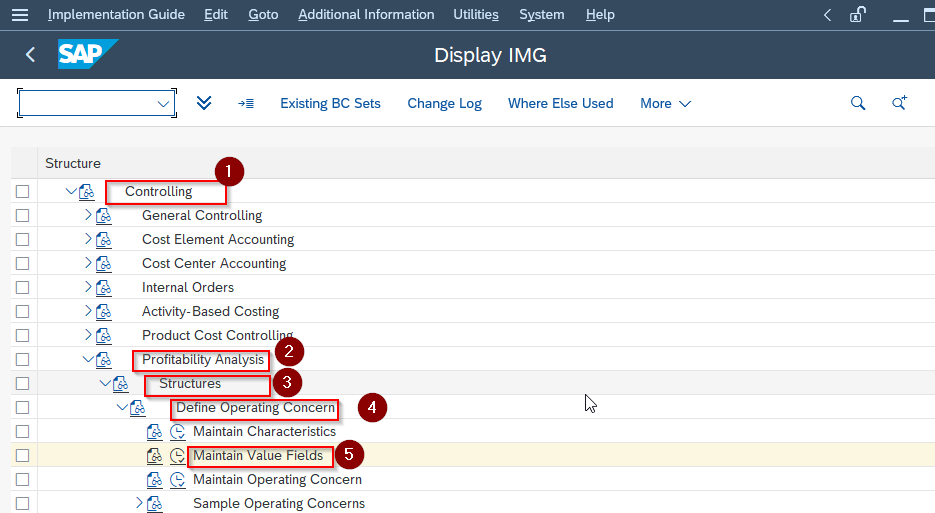Tick the checkbox for Define Operating Concern row
935x513 pixels.
(x=23, y=407)
